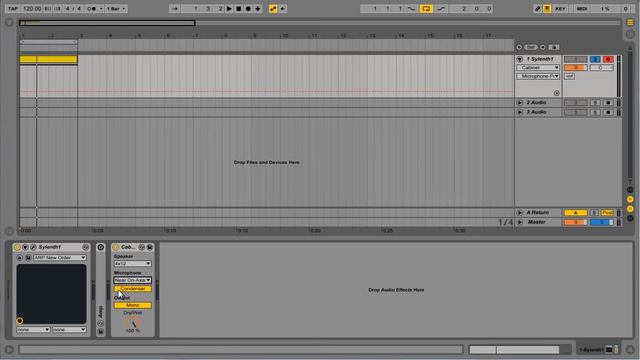640x360 pixels.
Task: Click the Sylenth1 save preset disk icon
Action: [28, 258]
